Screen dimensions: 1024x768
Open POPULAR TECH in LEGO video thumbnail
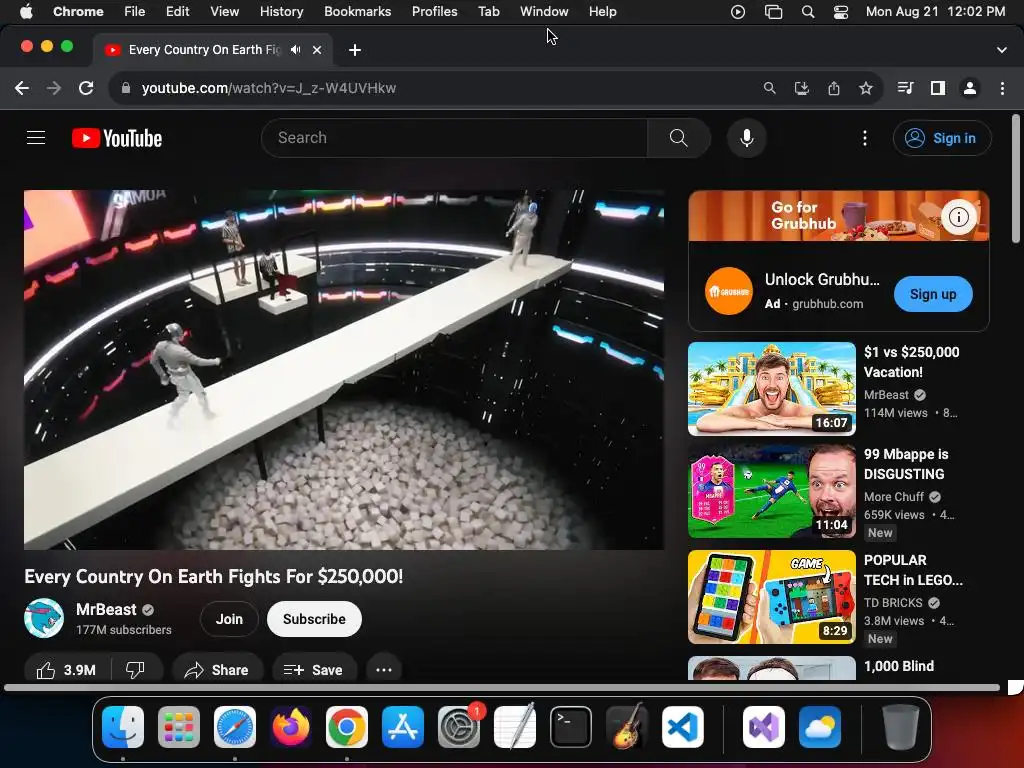tap(772, 597)
